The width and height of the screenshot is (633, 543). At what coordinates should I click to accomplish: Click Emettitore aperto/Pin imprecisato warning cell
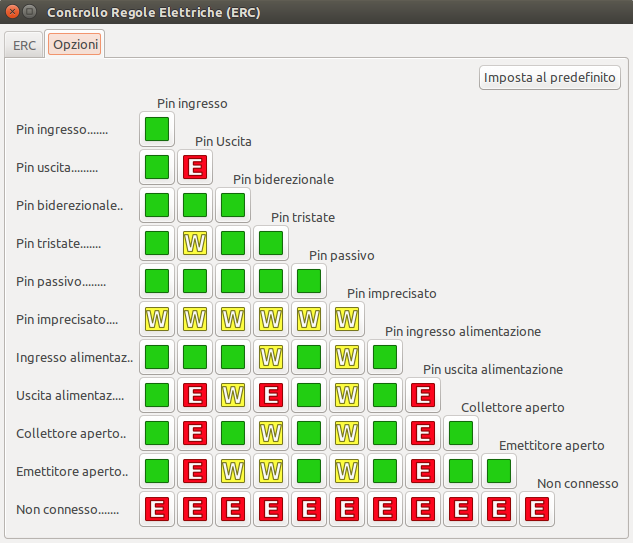click(347, 471)
